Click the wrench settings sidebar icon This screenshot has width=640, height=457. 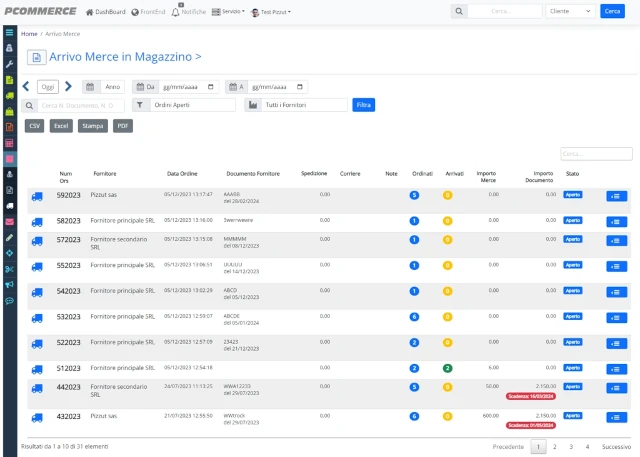[9, 64]
